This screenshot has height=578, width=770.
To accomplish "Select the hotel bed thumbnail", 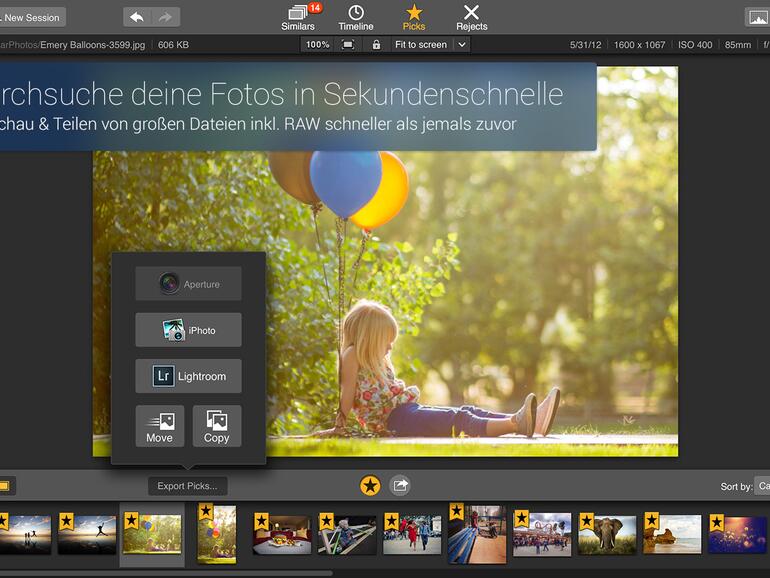I will 282,535.
